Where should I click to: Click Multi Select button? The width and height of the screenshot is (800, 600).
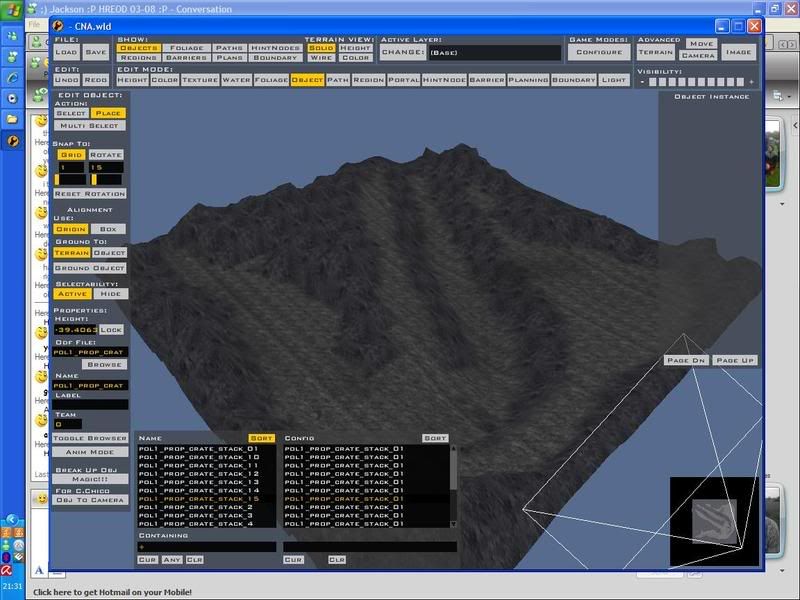[89, 126]
